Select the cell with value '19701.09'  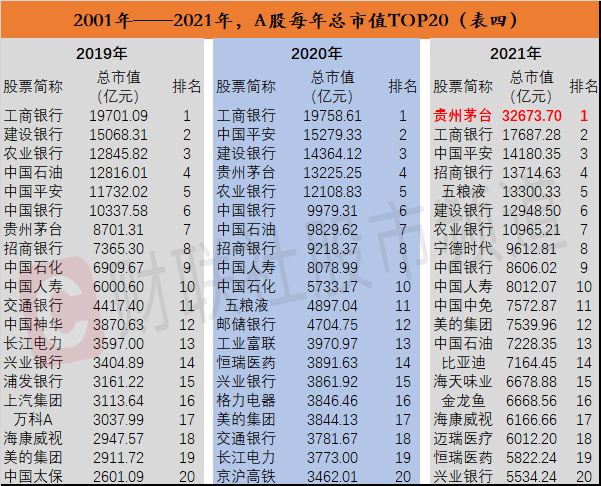tap(118, 115)
